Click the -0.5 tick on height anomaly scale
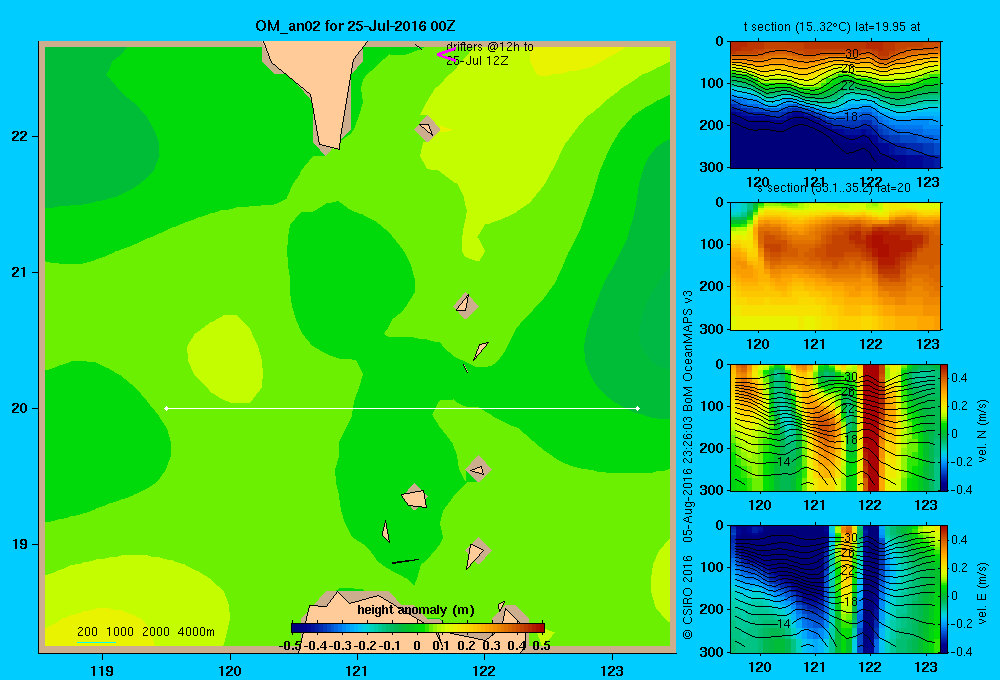This screenshot has width=1000, height=680. click(x=290, y=646)
